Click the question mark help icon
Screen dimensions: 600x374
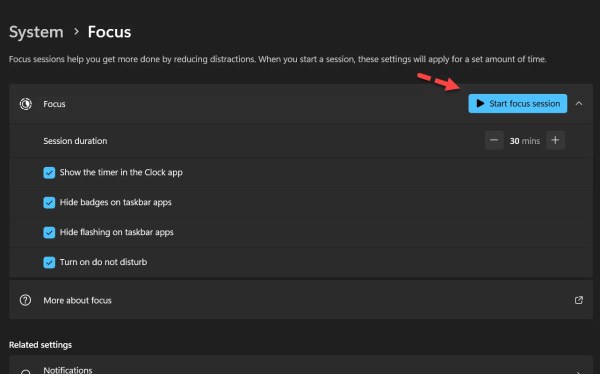tap(26, 300)
